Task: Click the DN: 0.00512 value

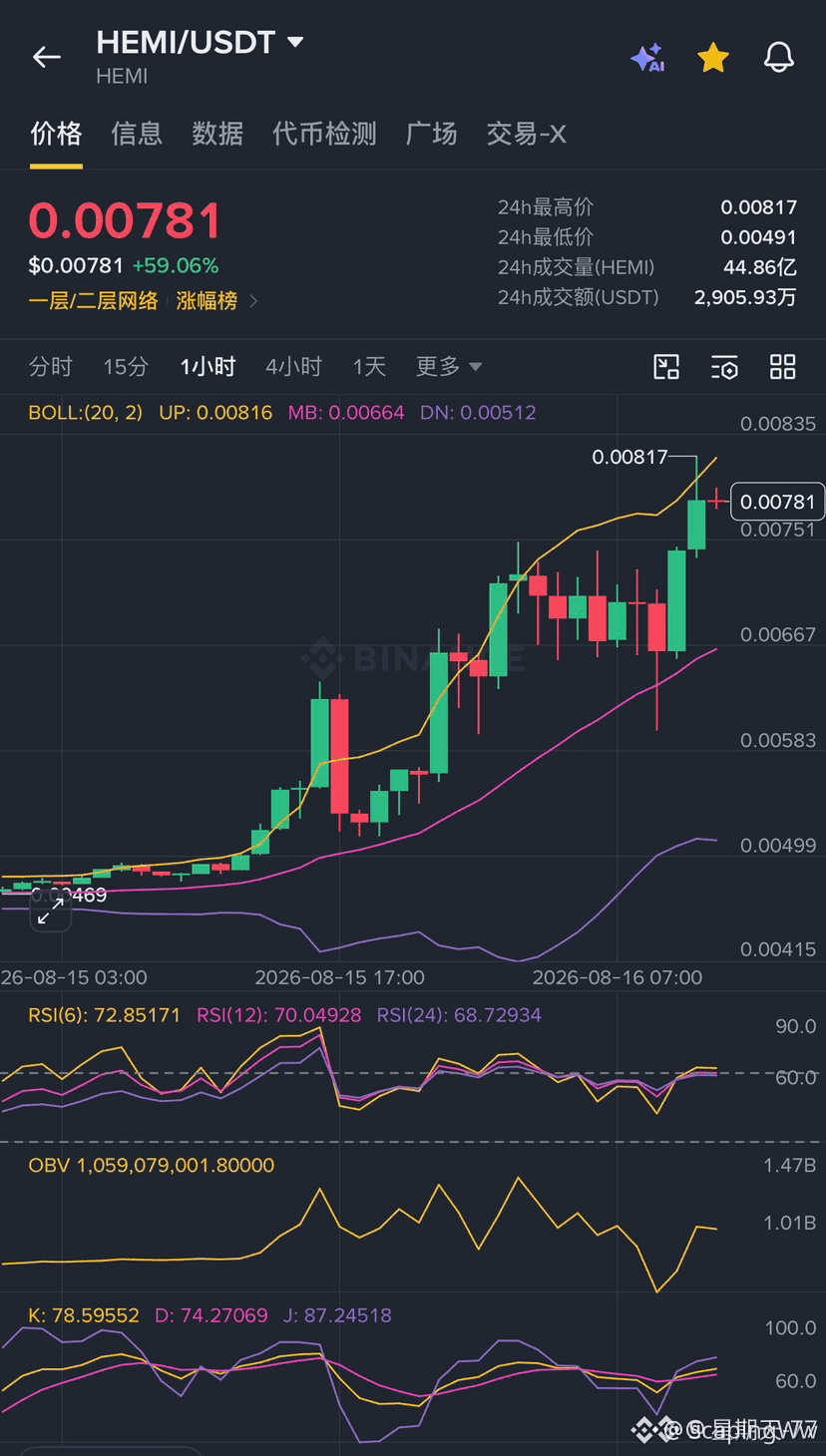Action: click(478, 412)
